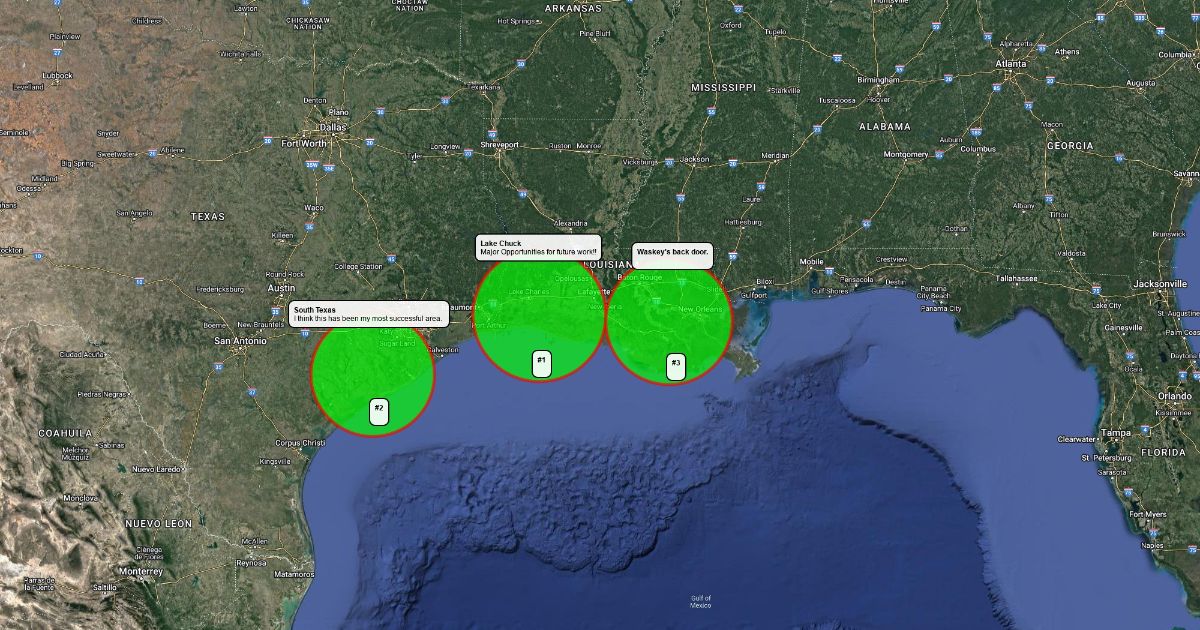
Task: Click the Matamoros city label
Action: click(x=294, y=575)
